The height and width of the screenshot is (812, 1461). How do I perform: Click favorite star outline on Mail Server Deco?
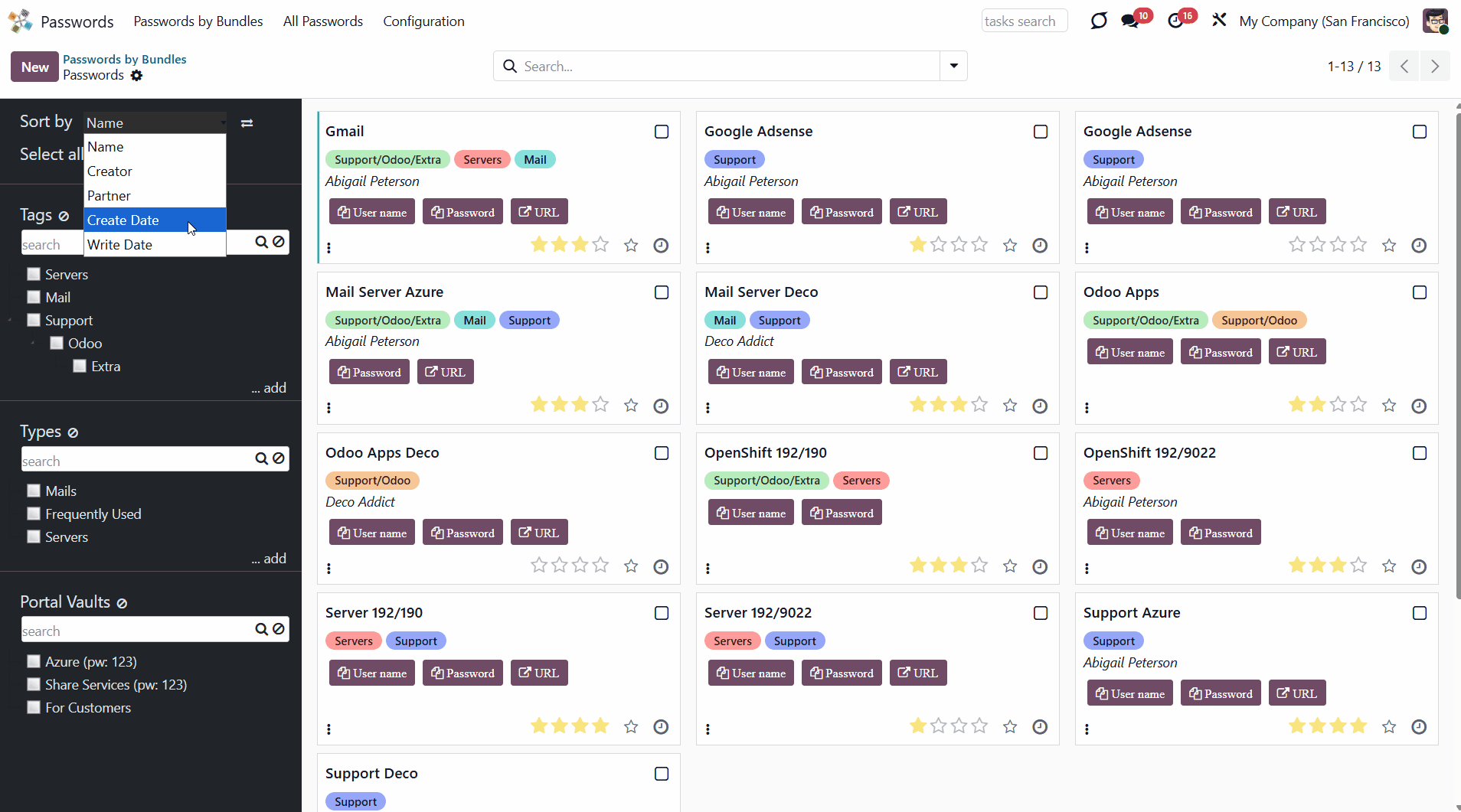(x=1010, y=406)
